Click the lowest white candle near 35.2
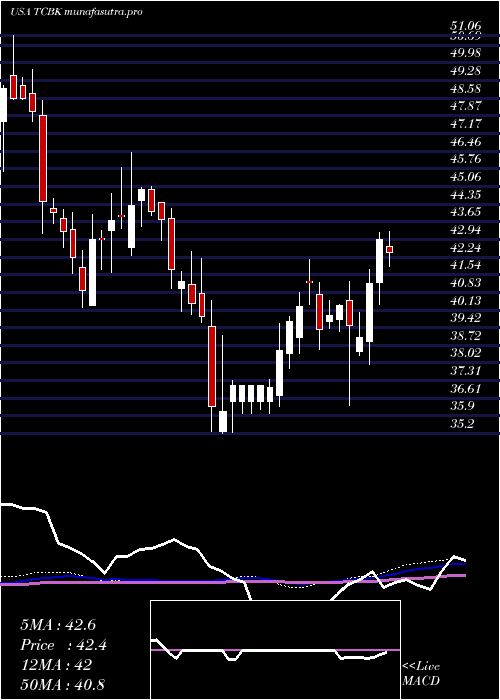This screenshot has height=700, width=500. [223, 422]
